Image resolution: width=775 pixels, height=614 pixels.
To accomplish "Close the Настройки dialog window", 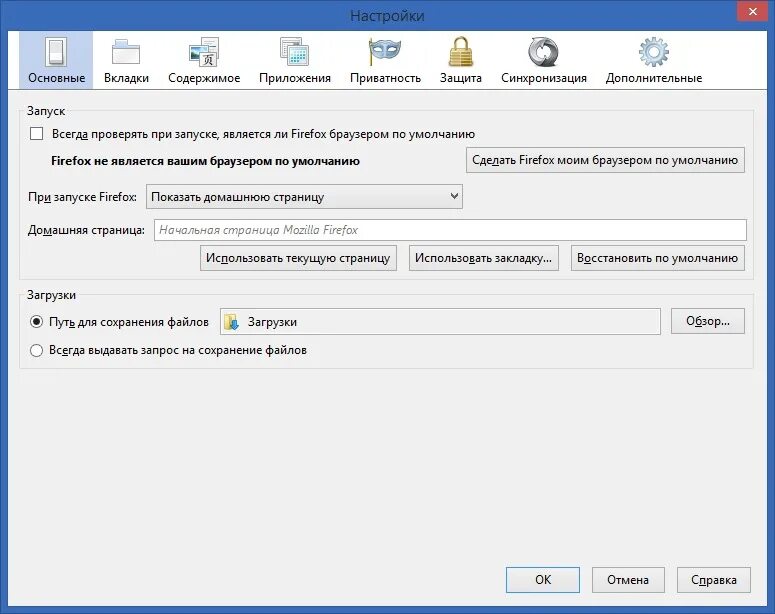I will click(x=752, y=11).
